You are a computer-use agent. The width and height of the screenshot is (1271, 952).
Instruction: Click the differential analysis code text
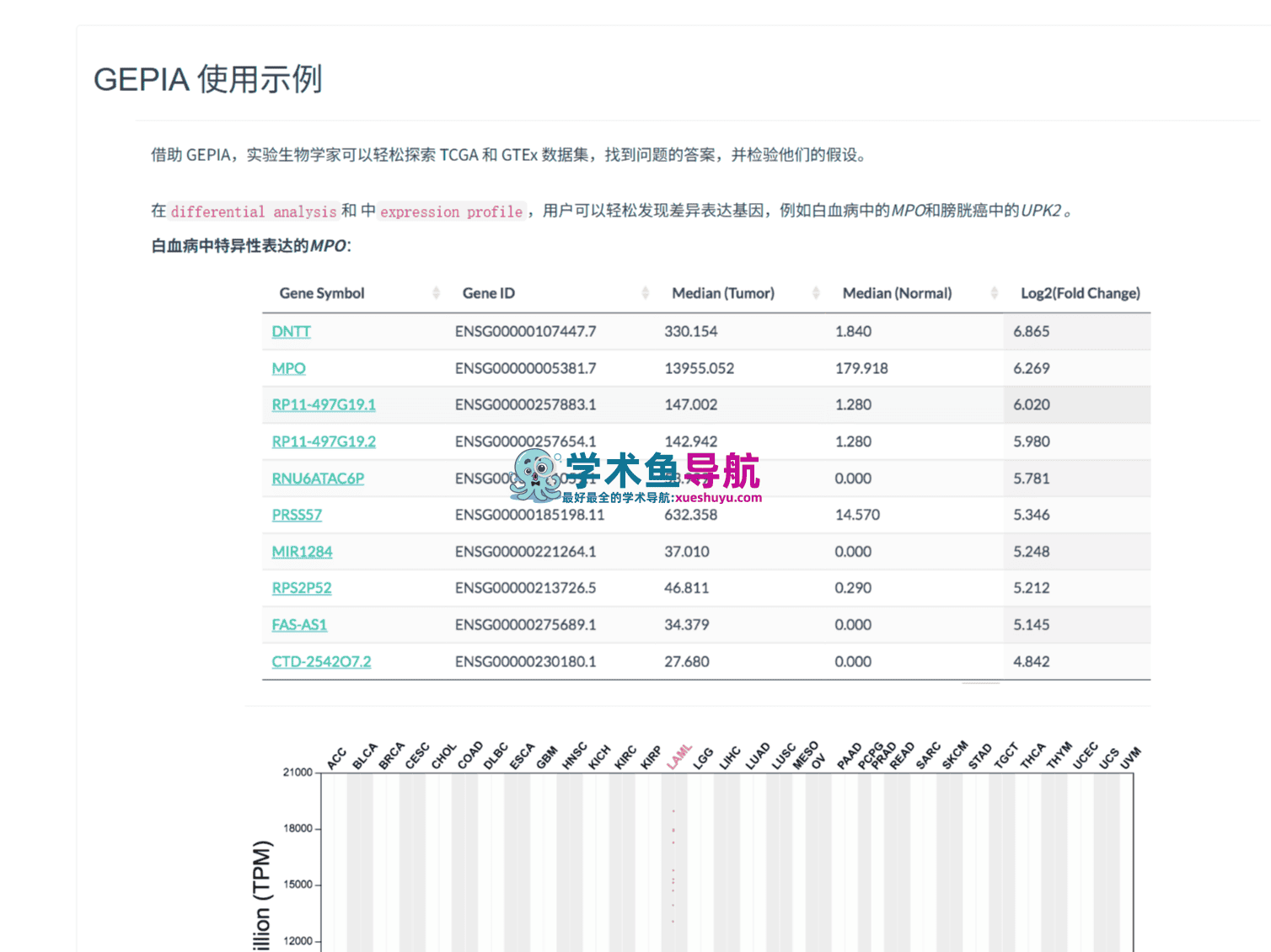click(x=254, y=211)
